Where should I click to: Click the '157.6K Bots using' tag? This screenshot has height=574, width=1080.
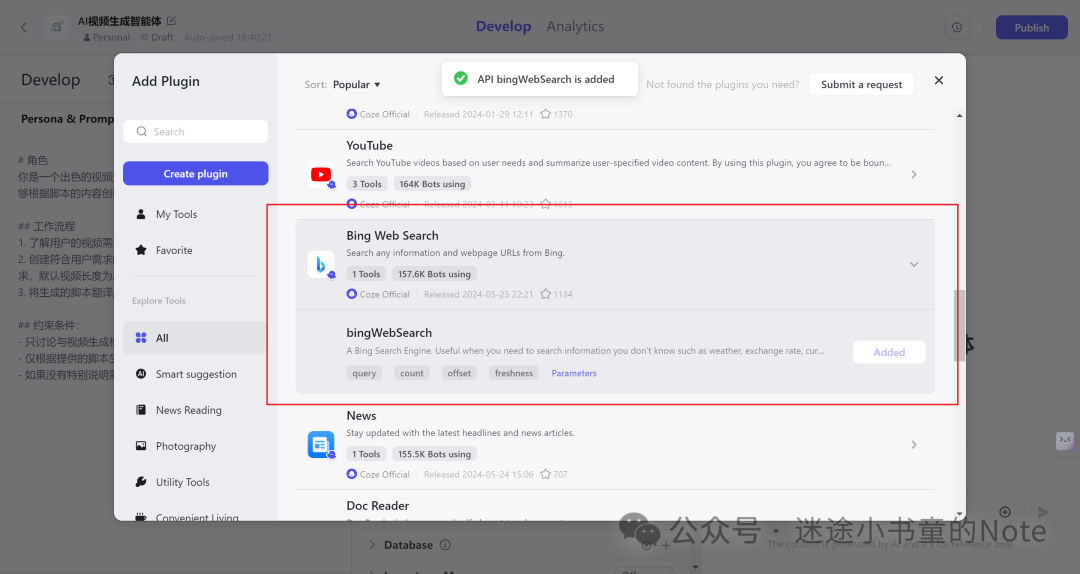pos(434,274)
